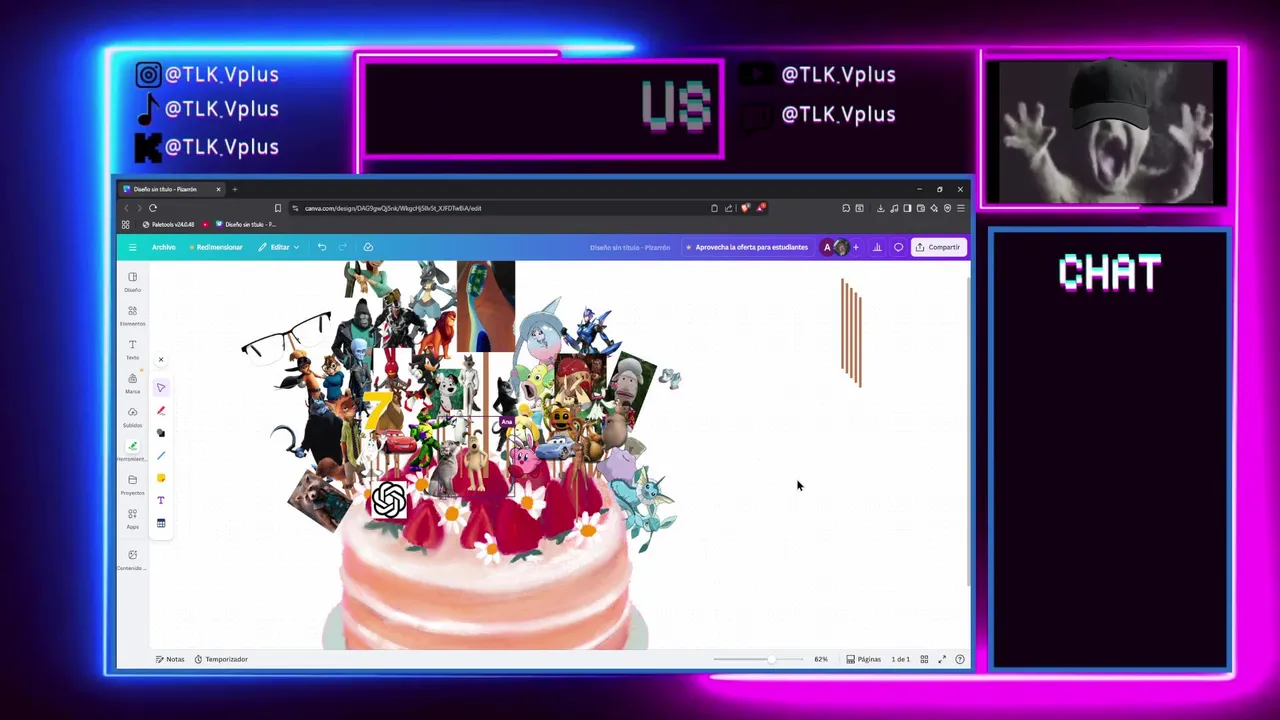Click the 82% zoom percentage

click(821, 659)
